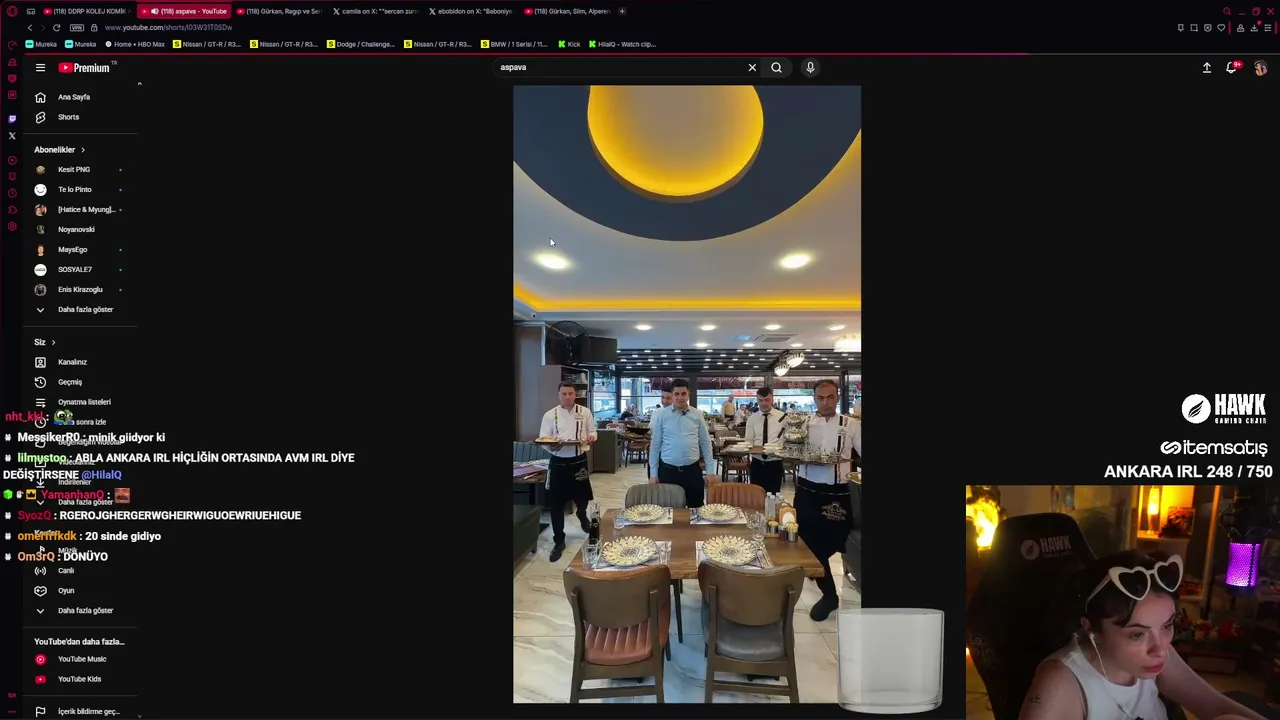The image size is (1280, 720).
Task: Open the YouTube notifications bell
Action: tap(1232, 68)
